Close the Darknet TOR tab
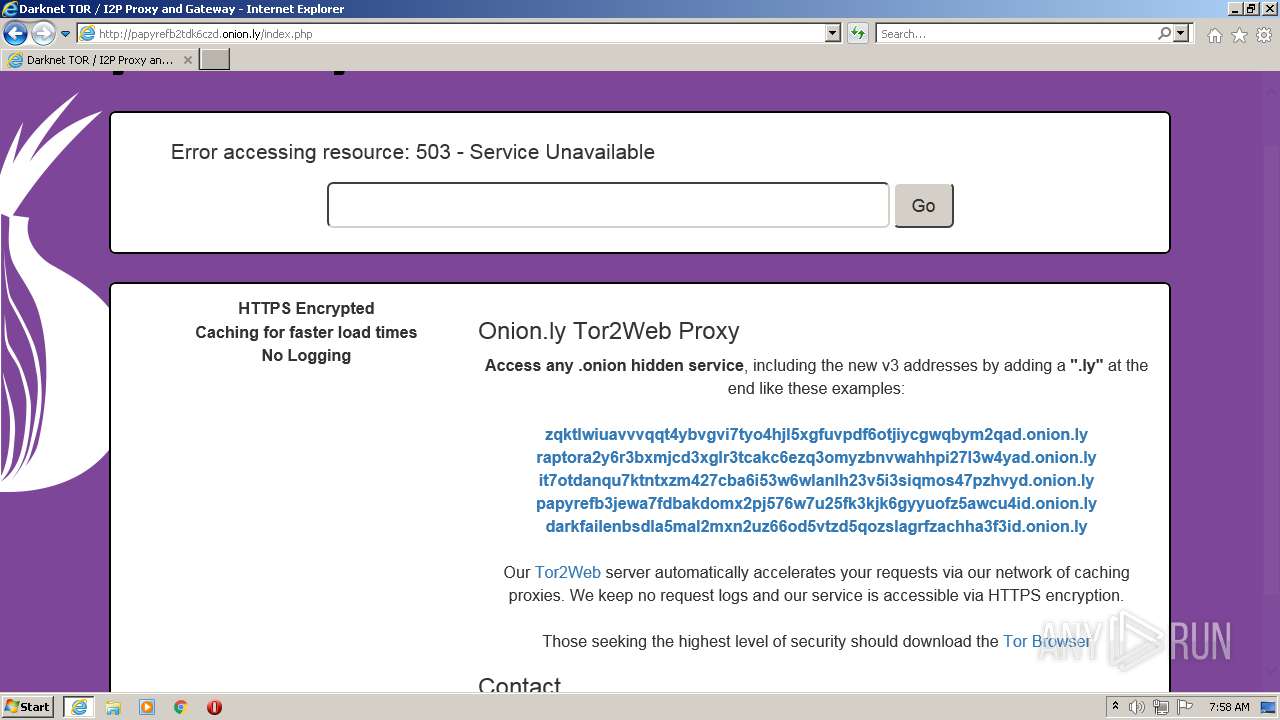This screenshot has width=1280, height=720. coord(187,60)
